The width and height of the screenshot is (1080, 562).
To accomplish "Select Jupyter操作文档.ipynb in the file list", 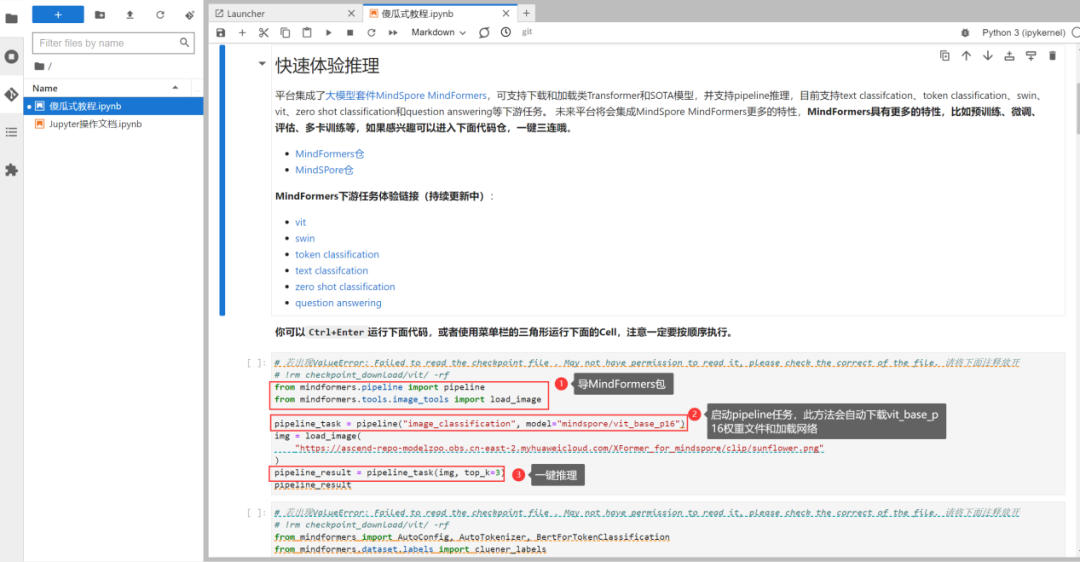I will click(x=114, y=124).
